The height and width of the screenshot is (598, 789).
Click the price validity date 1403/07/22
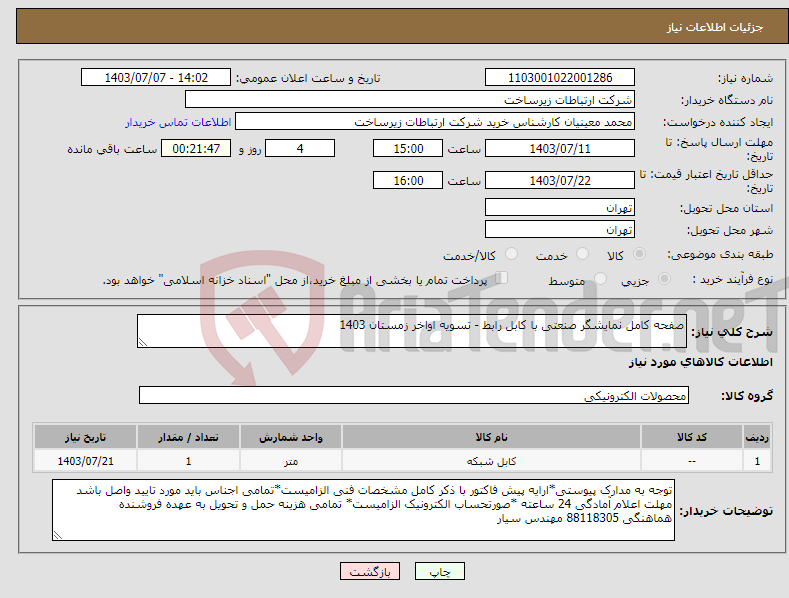tap(560, 180)
